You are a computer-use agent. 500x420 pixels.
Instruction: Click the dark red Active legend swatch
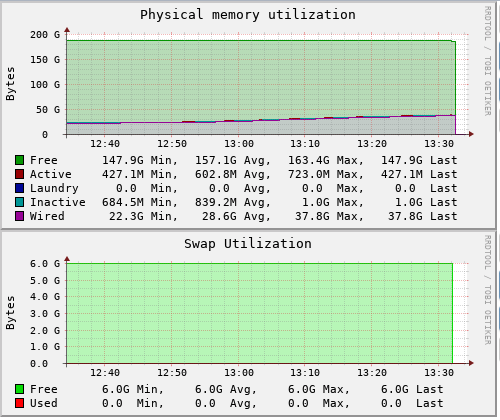(x=19, y=174)
